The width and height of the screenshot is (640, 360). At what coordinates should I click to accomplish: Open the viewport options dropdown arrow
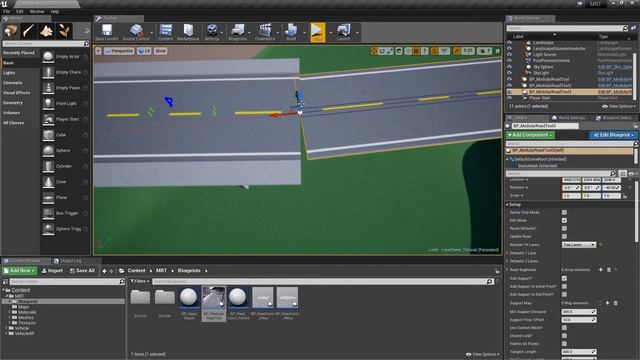coord(98,51)
